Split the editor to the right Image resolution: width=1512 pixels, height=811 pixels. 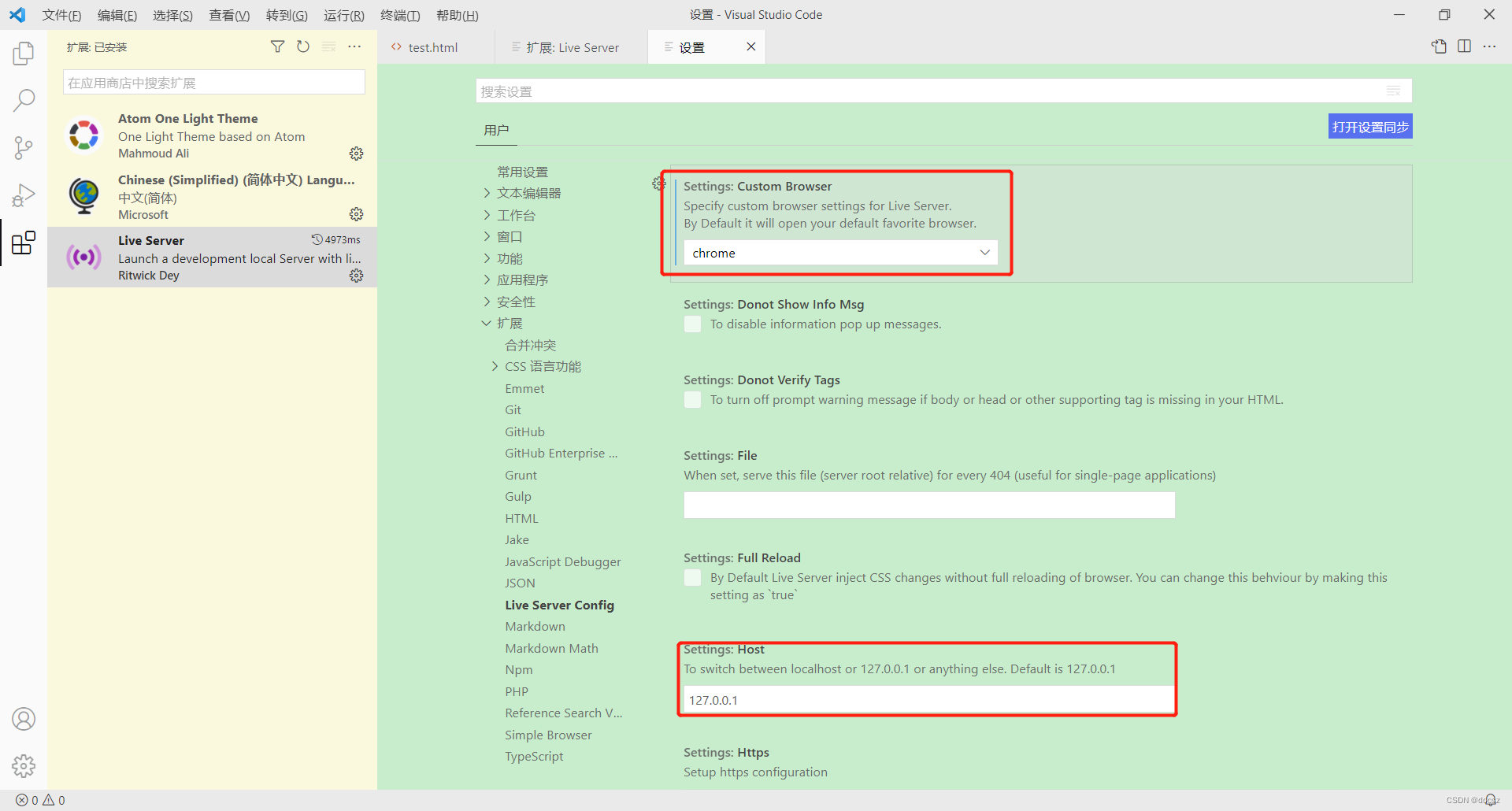tap(1464, 46)
